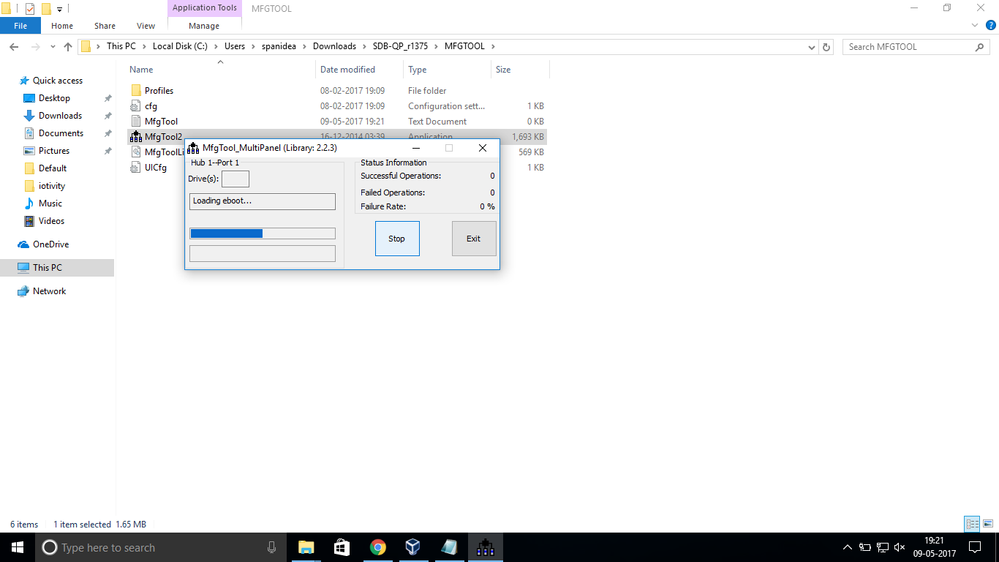Click the MfgTool taskbar icon
999x562 pixels.
pos(485,547)
